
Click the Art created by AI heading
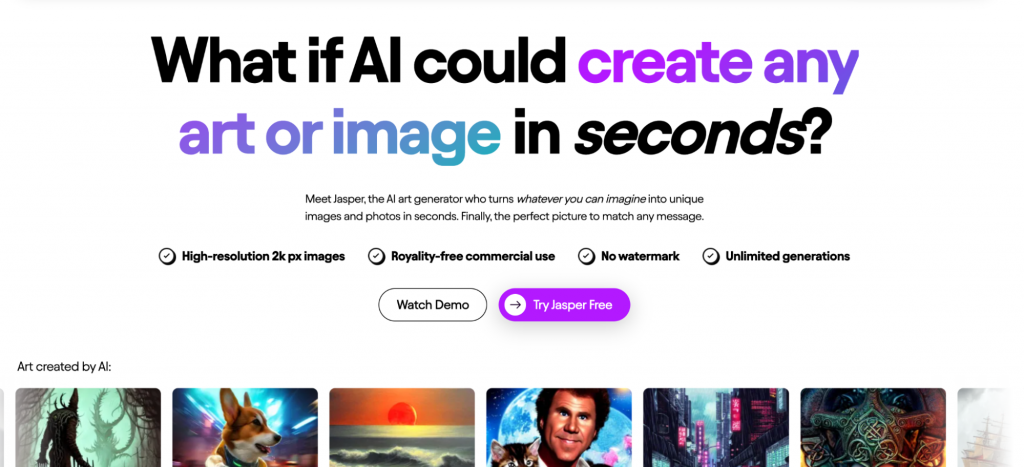(x=65, y=367)
